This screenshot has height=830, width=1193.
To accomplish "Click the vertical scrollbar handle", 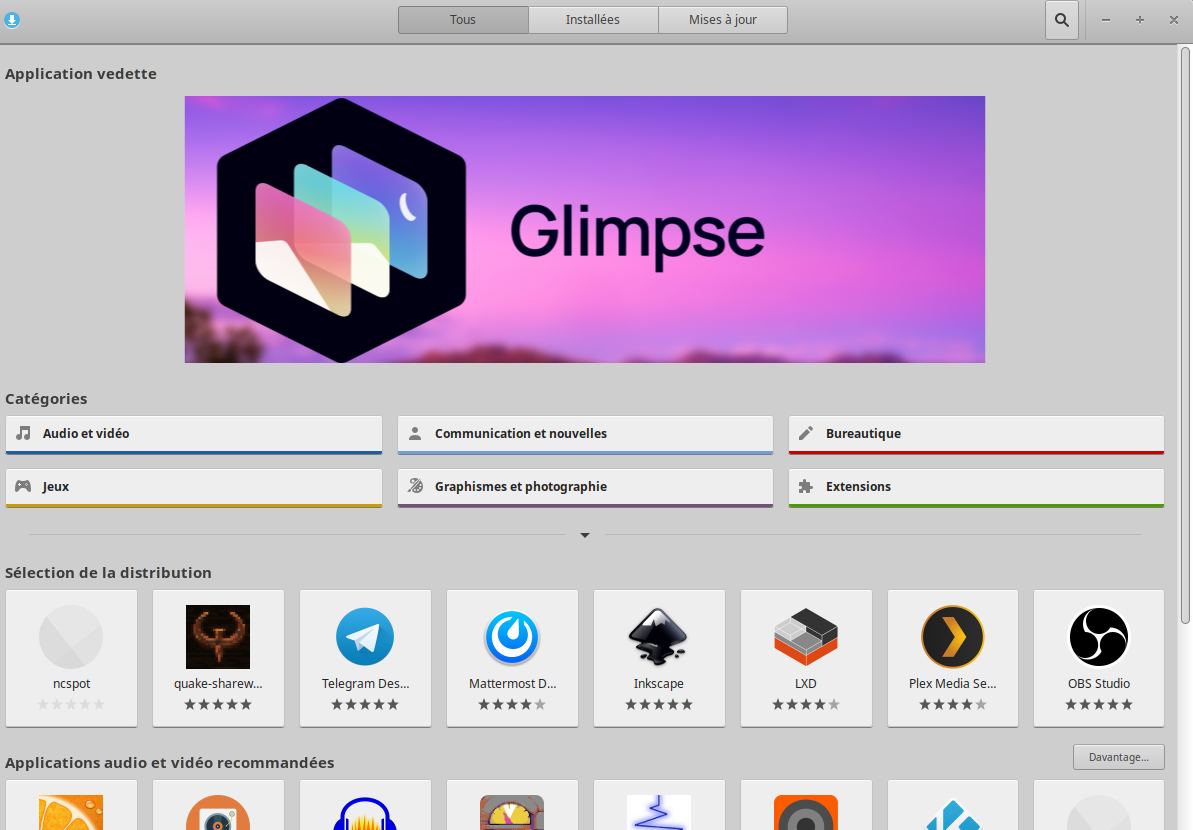I will click(x=1185, y=335).
